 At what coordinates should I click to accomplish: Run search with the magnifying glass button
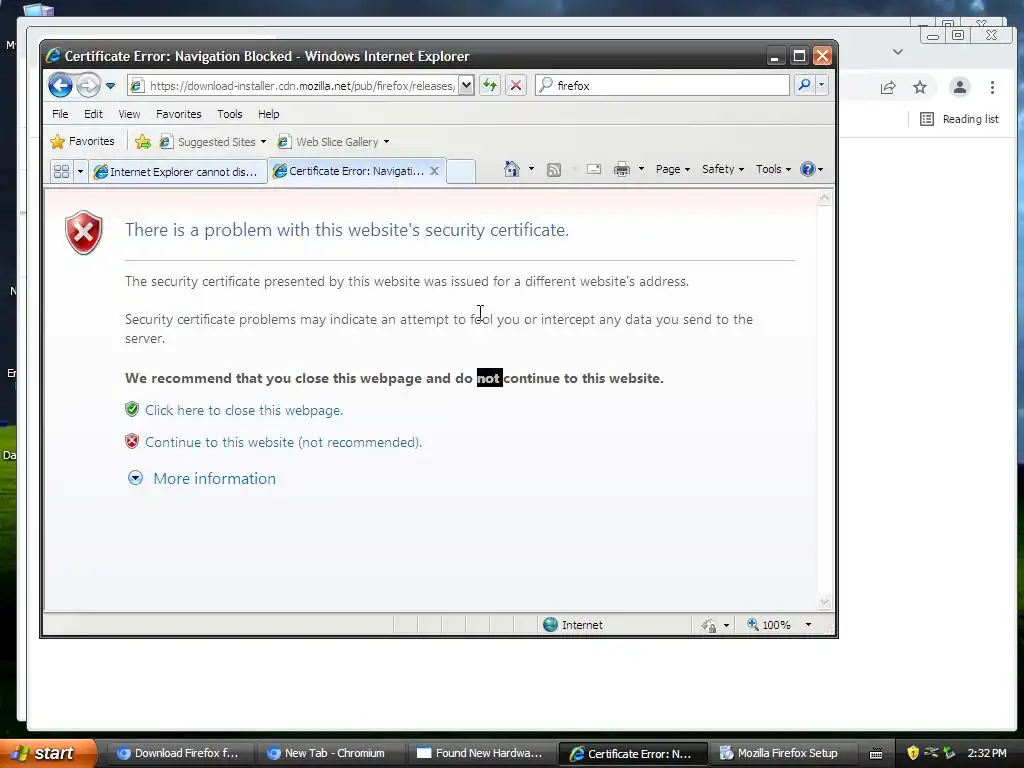(x=804, y=86)
